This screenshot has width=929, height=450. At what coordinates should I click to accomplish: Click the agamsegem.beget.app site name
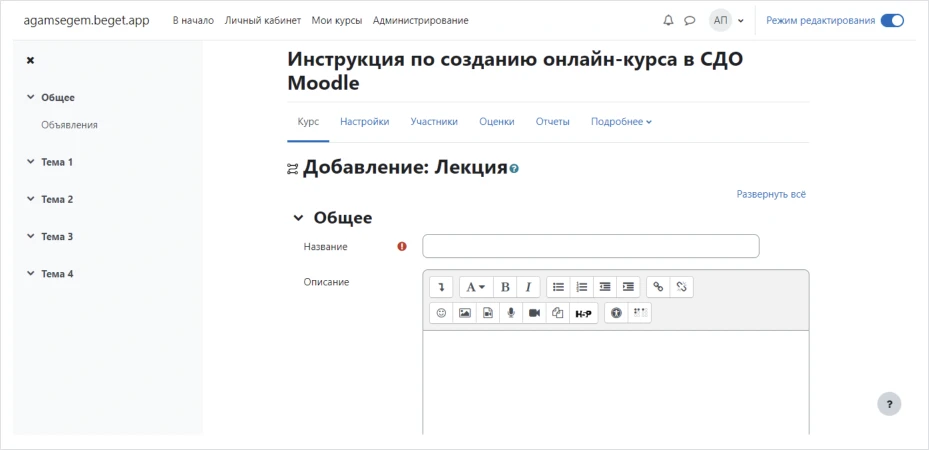(x=87, y=21)
